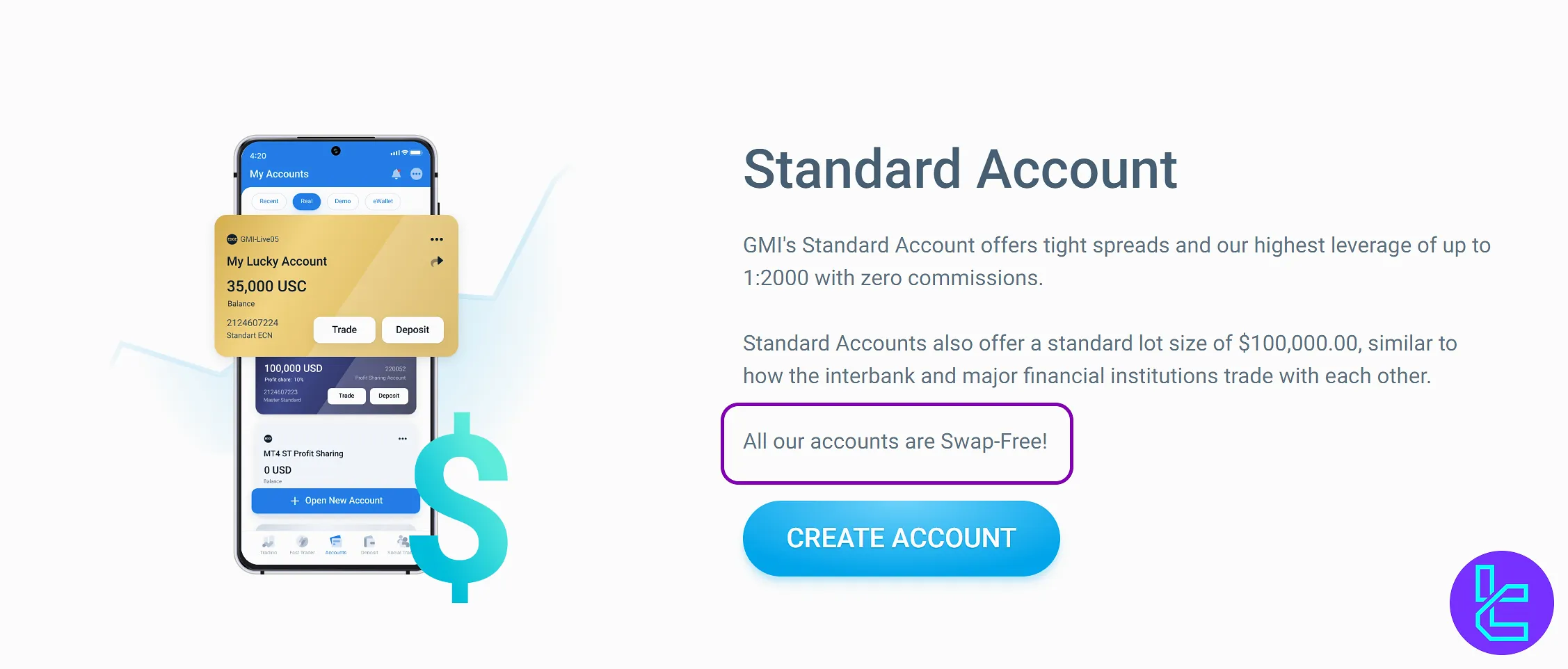The image size is (1568, 669).
Task: Tap the Trading icon in bottom navigation
Action: (x=269, y=544)
